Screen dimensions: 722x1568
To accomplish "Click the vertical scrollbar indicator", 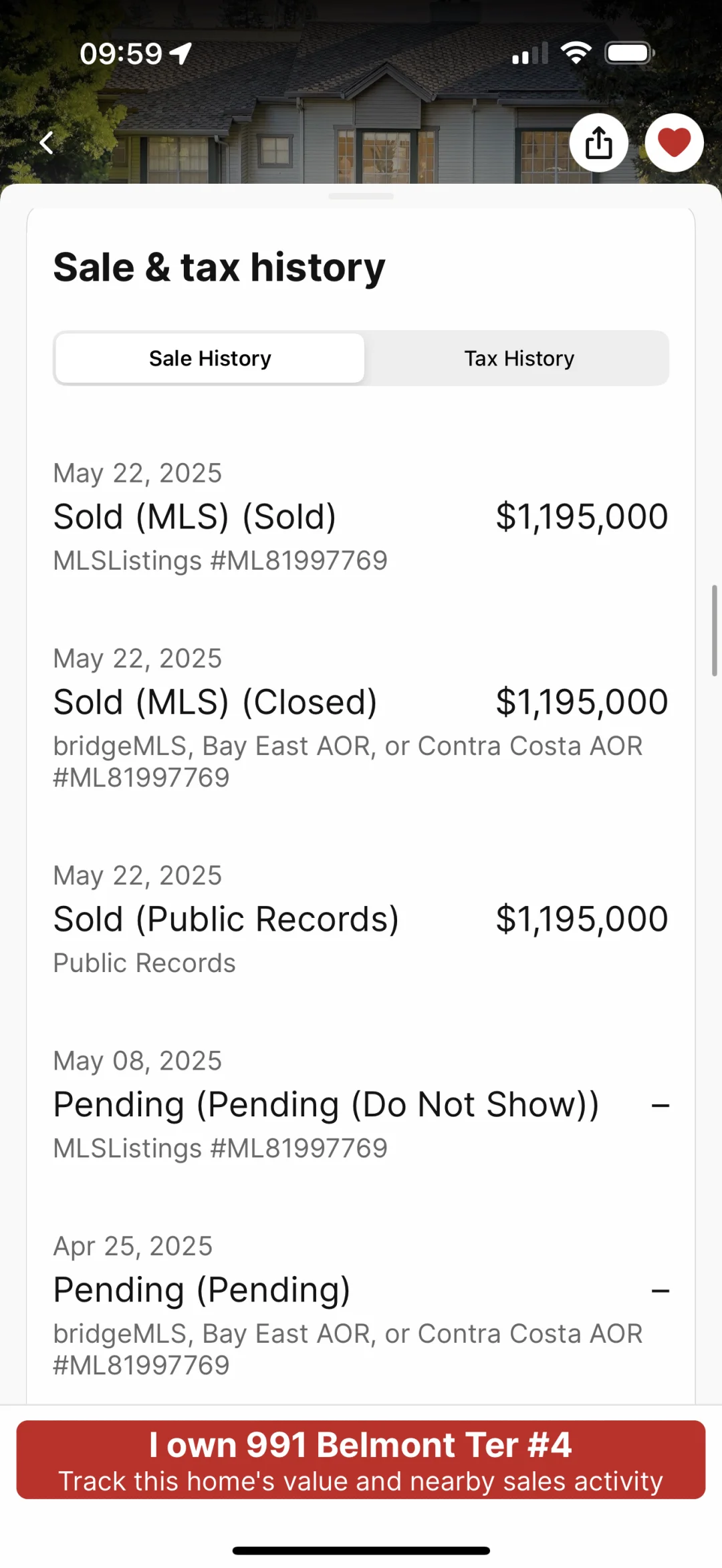I will coord(714,630).
